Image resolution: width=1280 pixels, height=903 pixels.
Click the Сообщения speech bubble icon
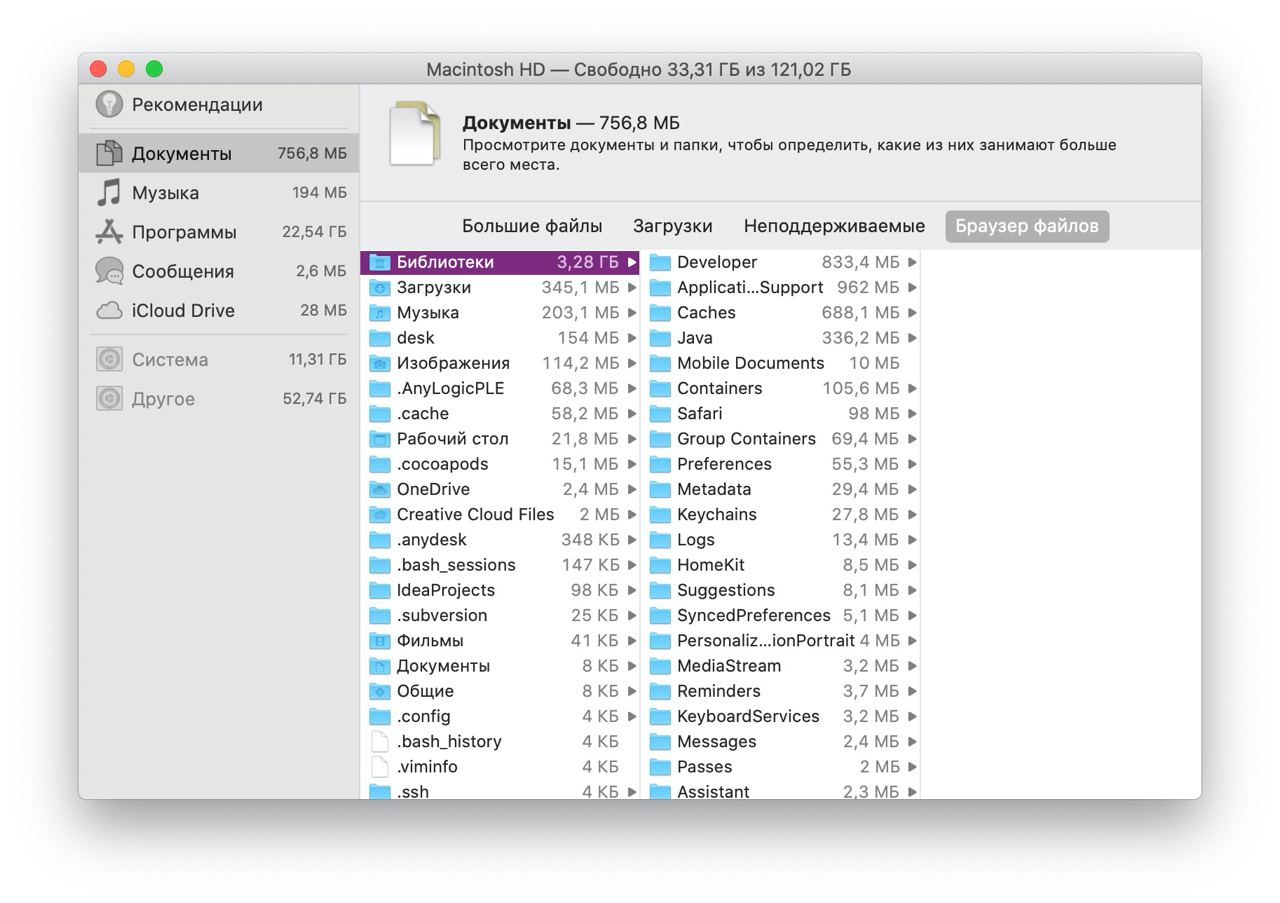109,271
